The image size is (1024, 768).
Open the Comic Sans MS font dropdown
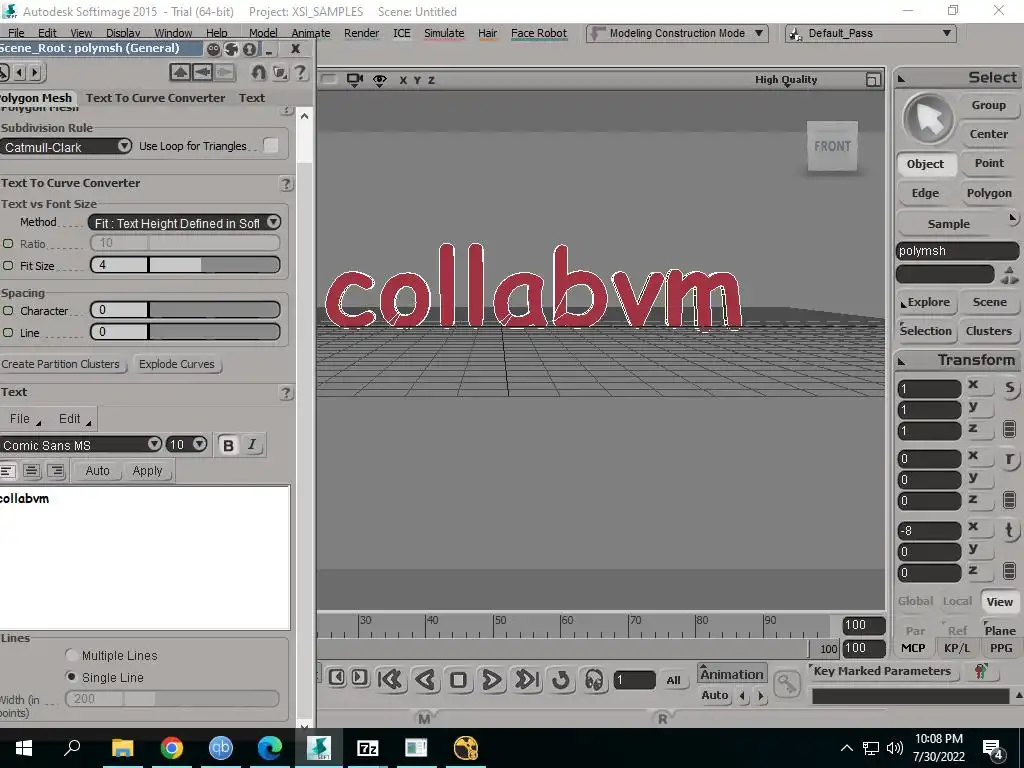pos(80,445)
